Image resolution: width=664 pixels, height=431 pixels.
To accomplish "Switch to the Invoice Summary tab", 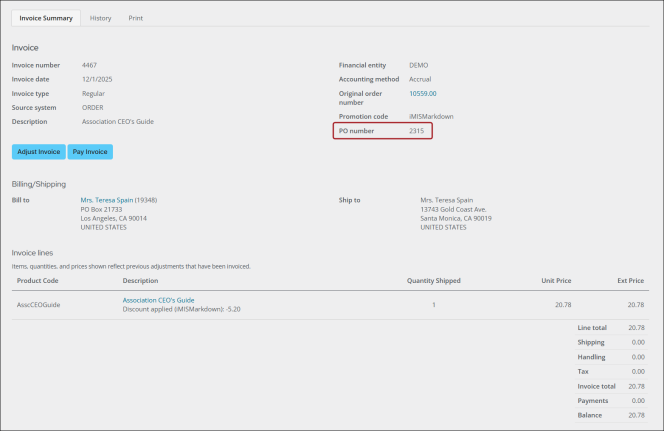I will click(46, 18).
